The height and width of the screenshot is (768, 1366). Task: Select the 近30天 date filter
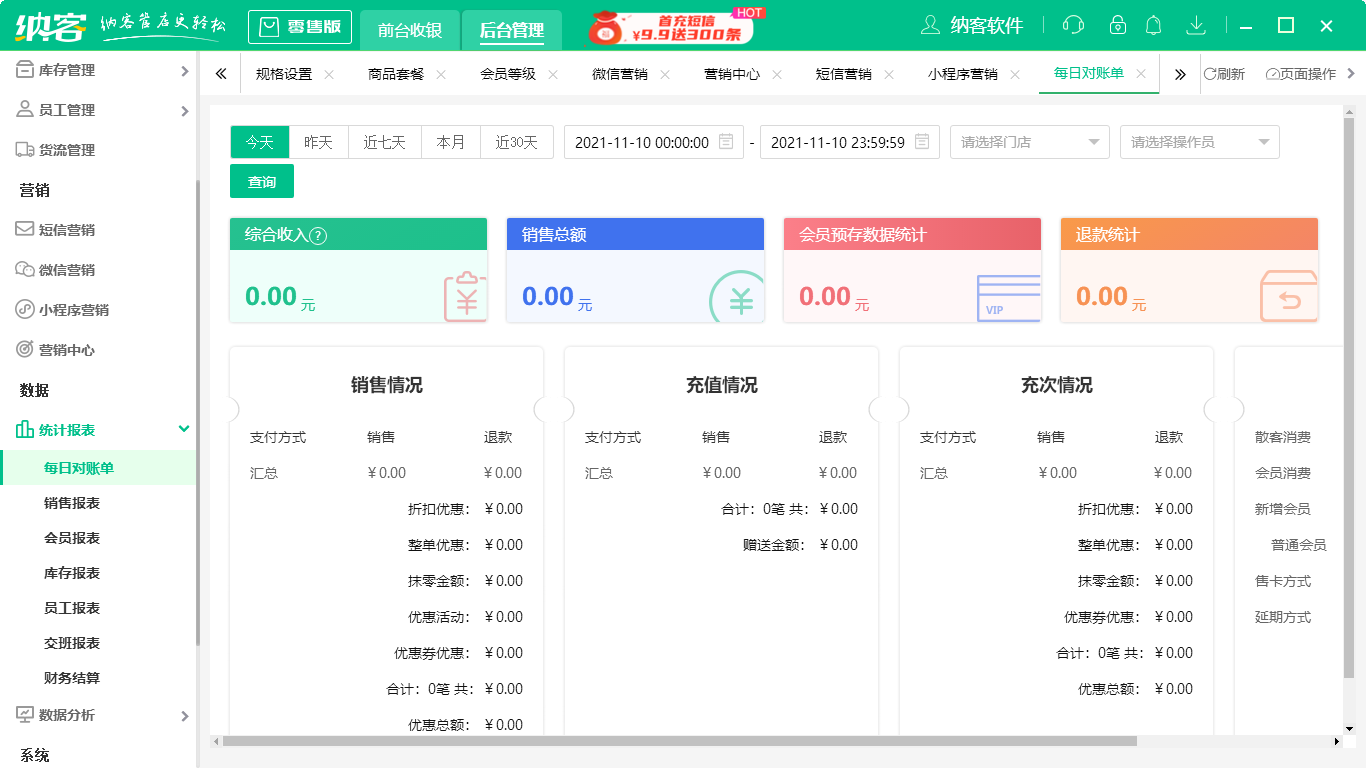pyautogui.click(x=517, y=142)
